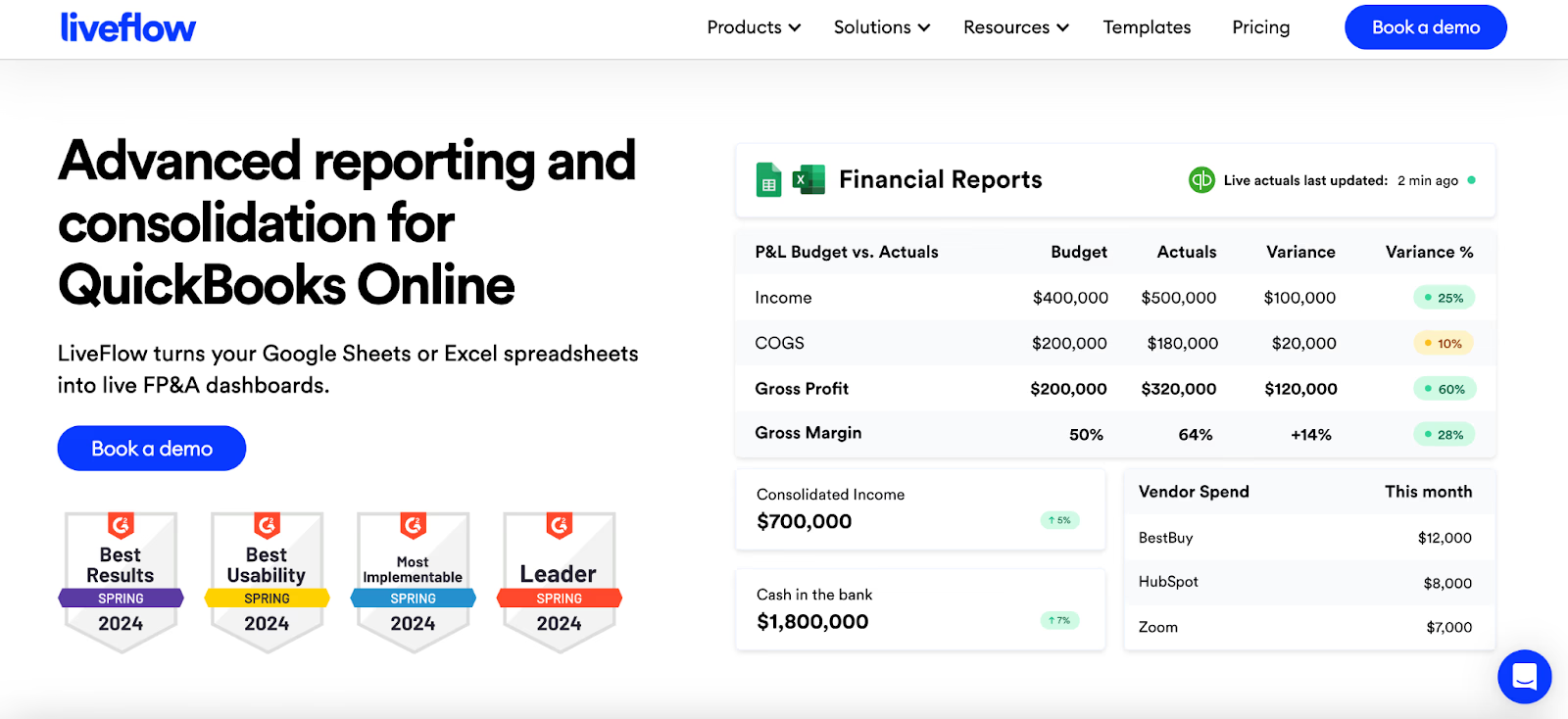Open the Resources dropdown menu
1568x719 pixels.
point(1015,27)
